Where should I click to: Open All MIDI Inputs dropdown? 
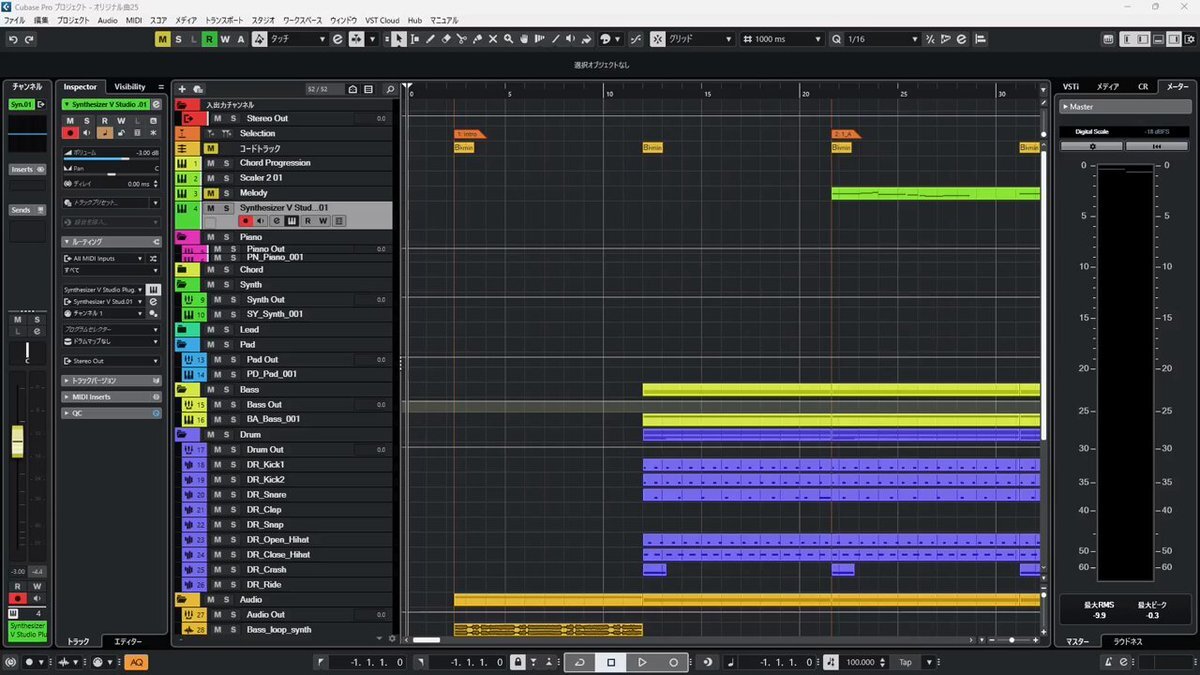click(x=104, y=258)
